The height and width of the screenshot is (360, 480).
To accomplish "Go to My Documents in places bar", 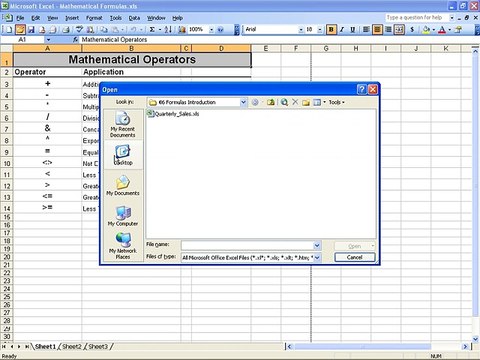I will (x=123, y=186).
